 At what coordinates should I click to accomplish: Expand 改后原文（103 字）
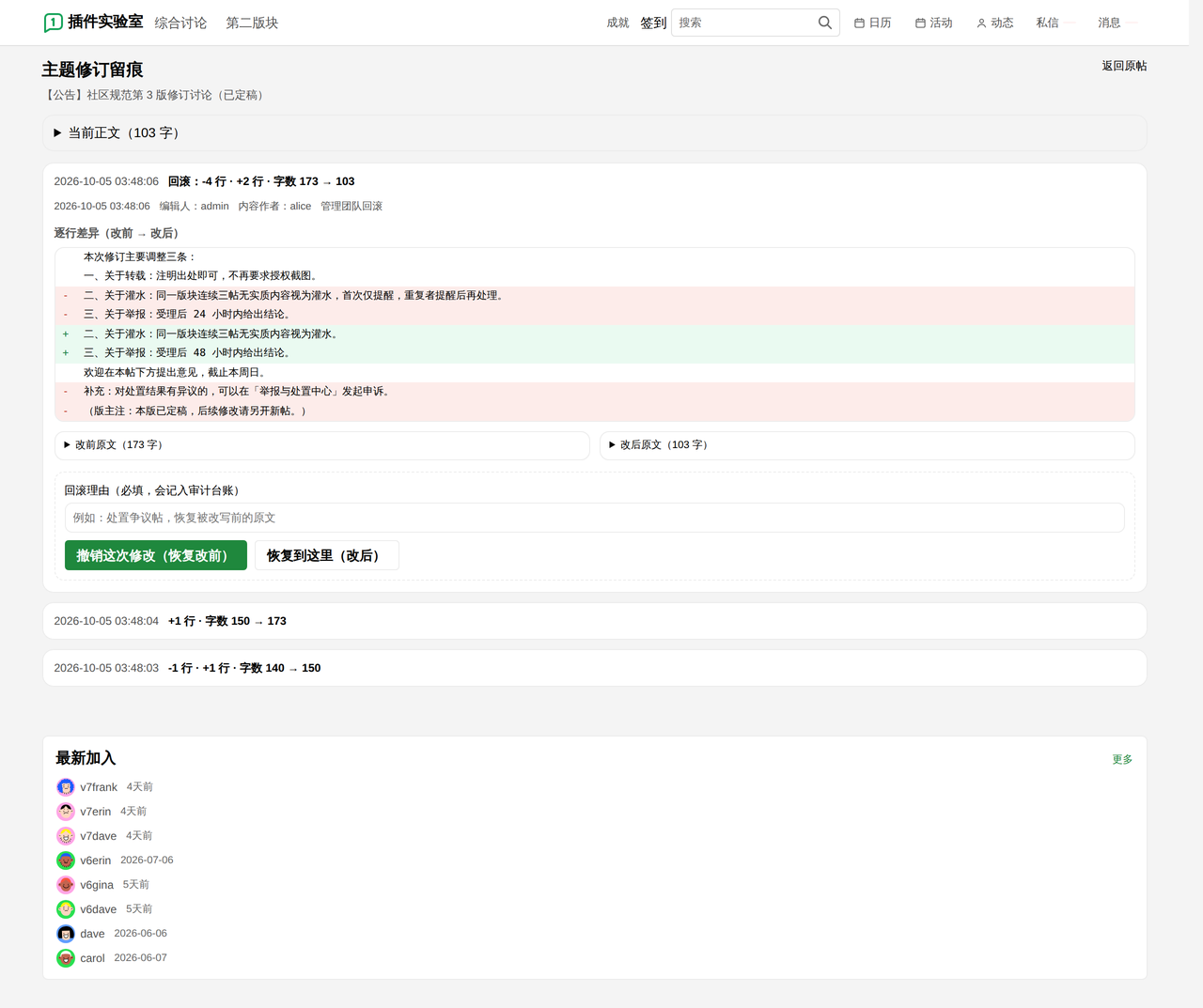867,445
